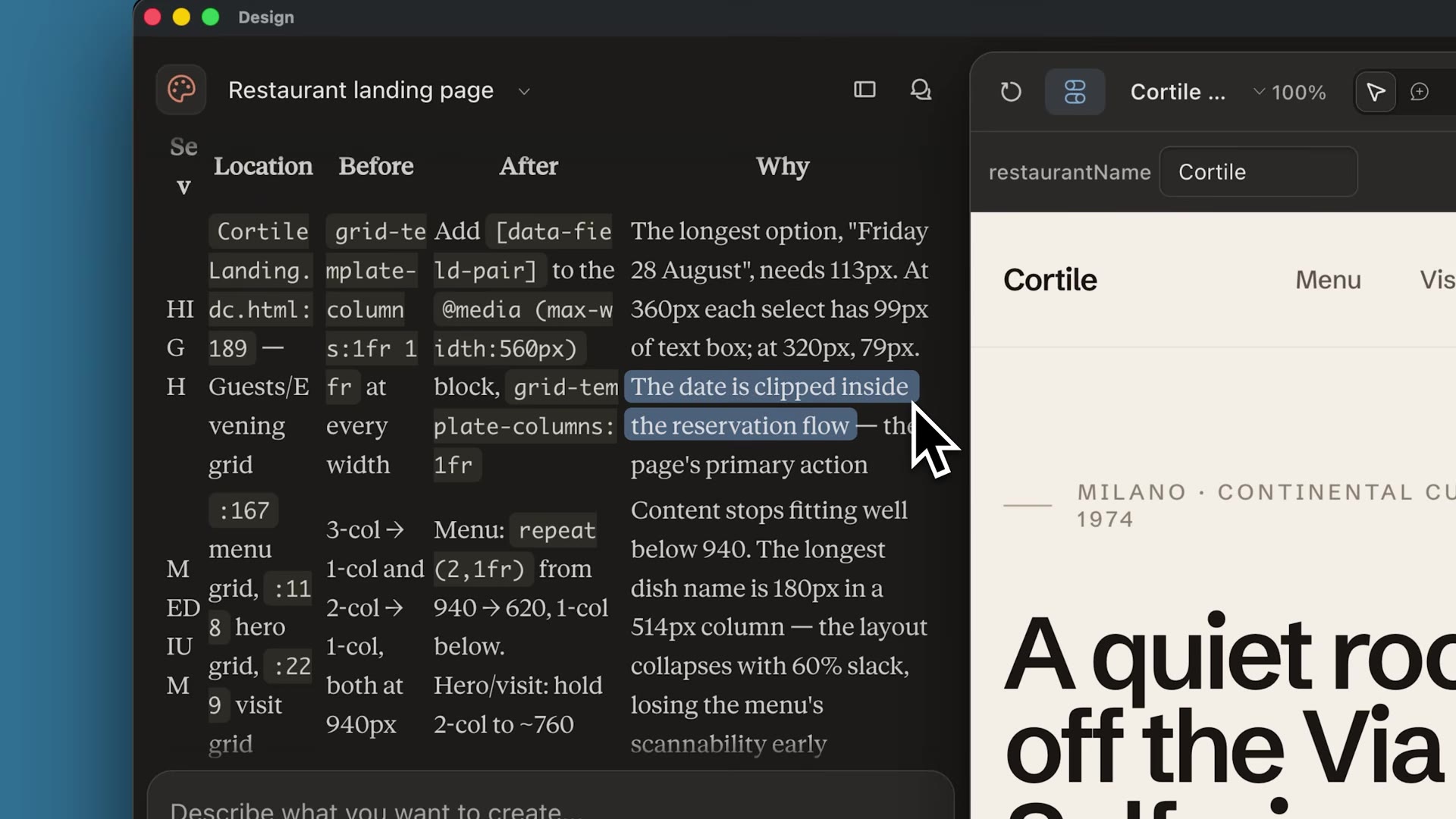Open the Menu link in the preview nav

tap(1328, 280)
